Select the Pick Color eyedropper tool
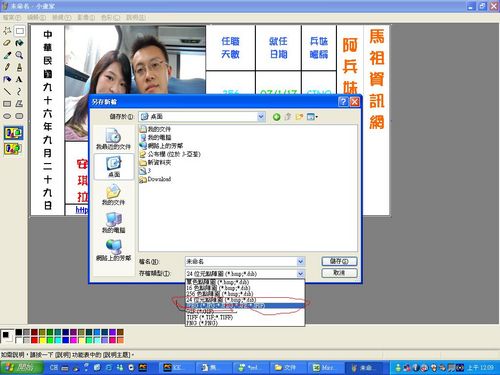 pyautogui.click(x=7, y=55)
